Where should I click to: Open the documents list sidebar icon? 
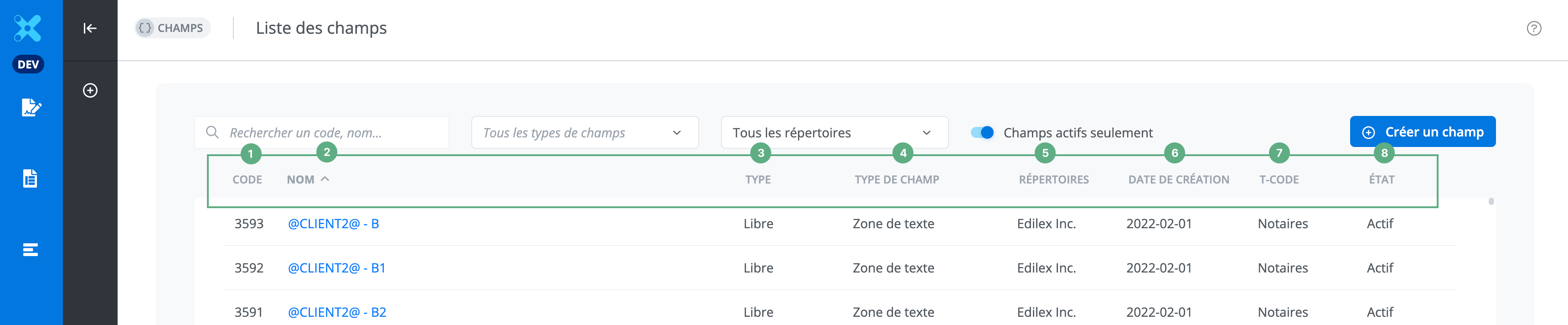31,178
